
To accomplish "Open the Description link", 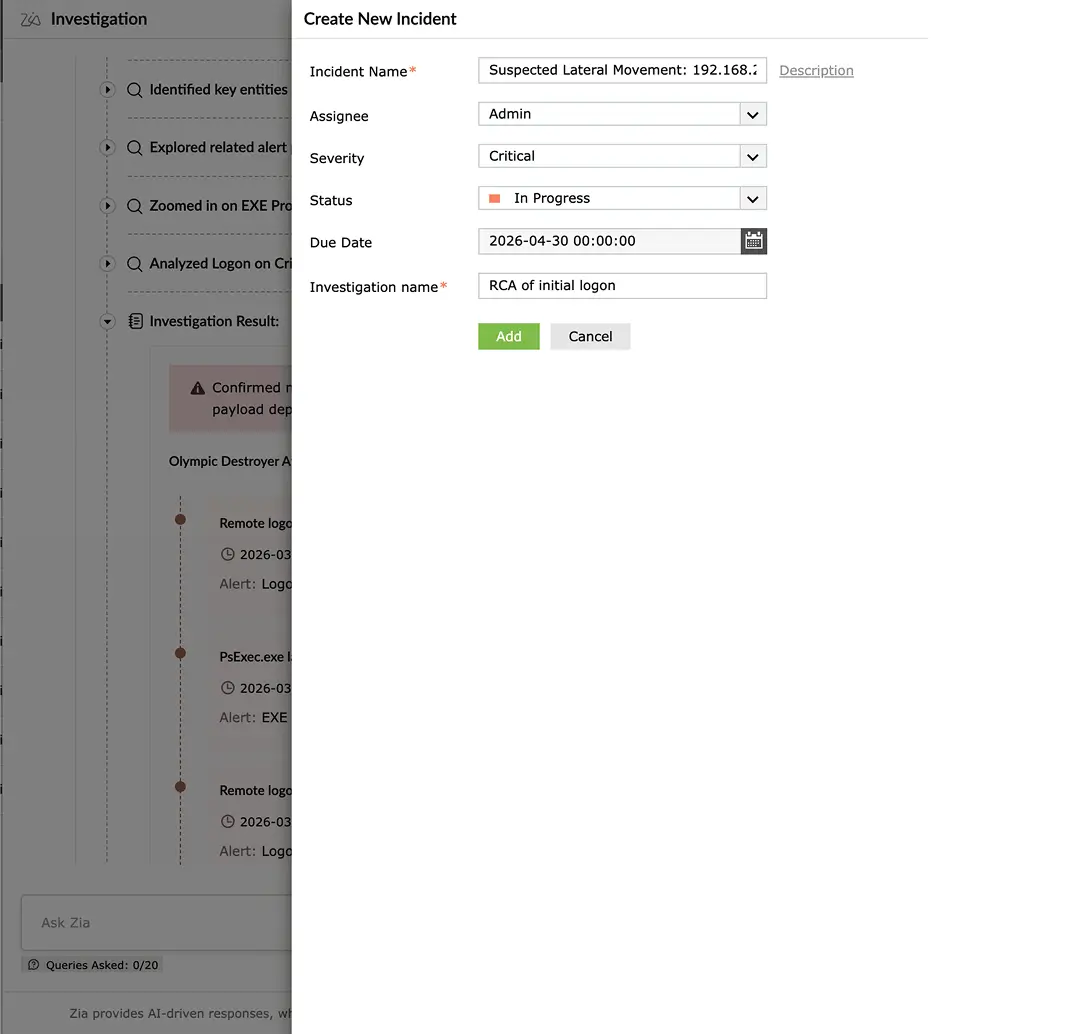I will 816,70.
